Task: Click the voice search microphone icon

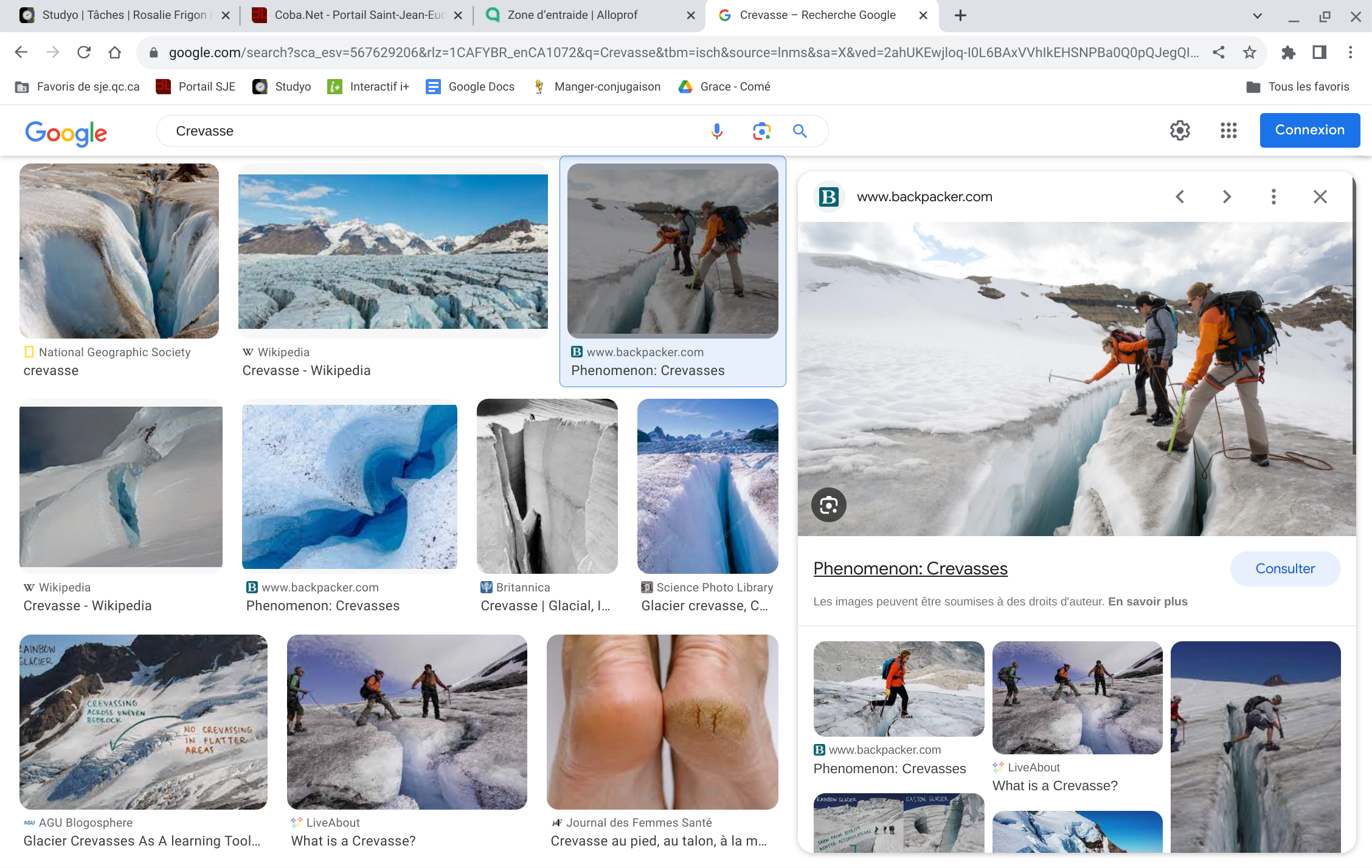Action: tap(717, 131)
